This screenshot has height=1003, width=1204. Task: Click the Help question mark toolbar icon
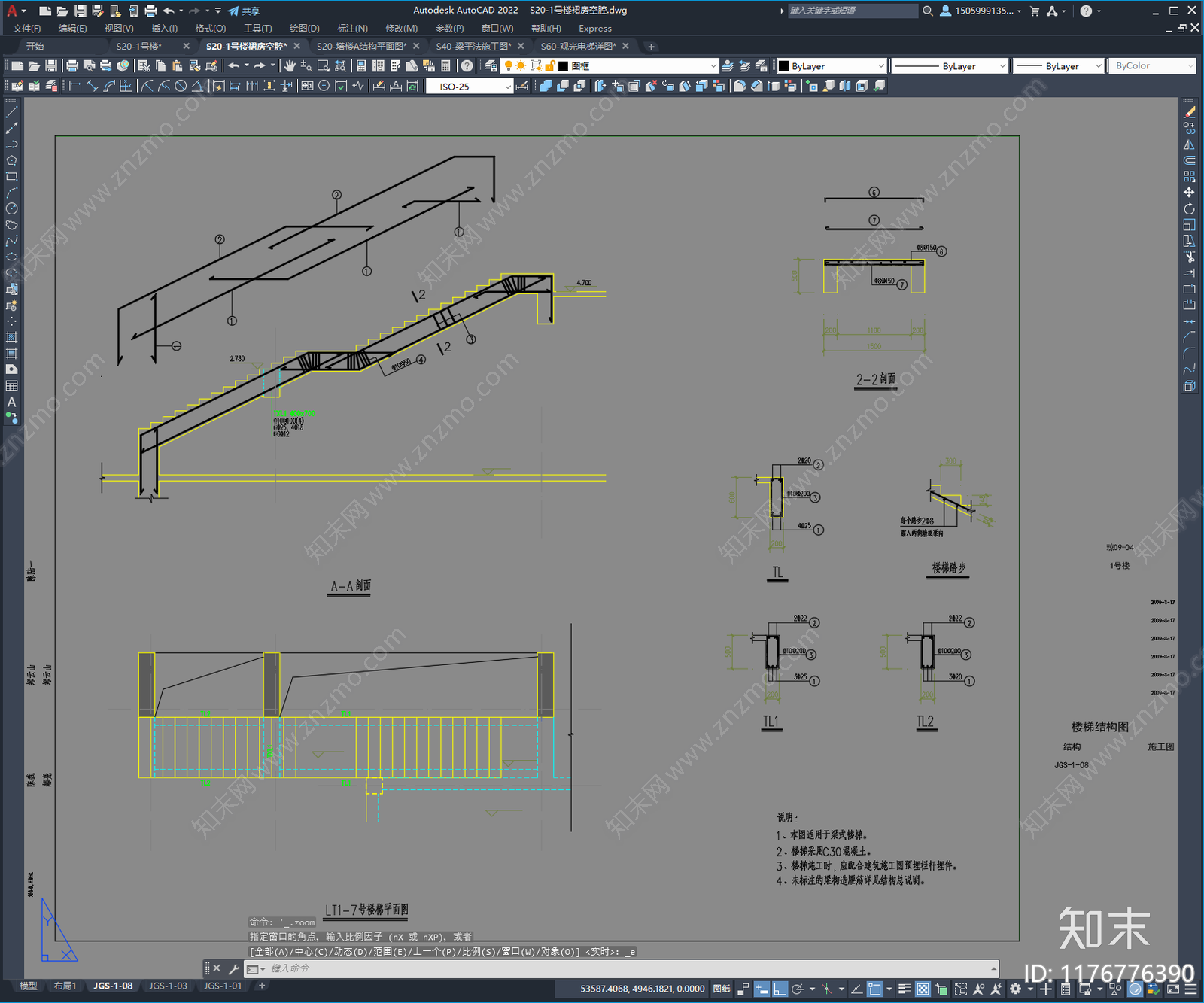[x=467, y=66]
